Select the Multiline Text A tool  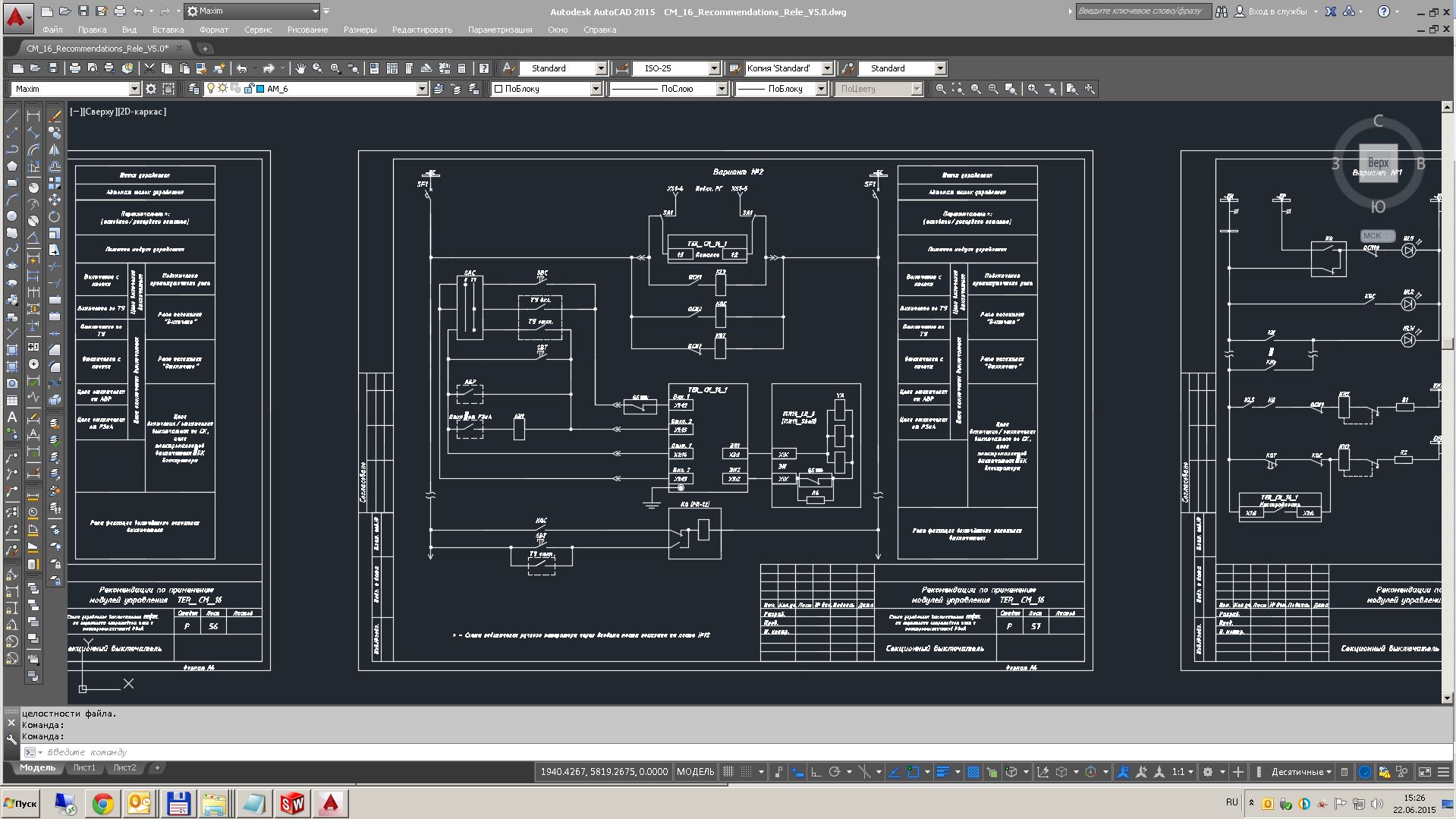point(12,417)
